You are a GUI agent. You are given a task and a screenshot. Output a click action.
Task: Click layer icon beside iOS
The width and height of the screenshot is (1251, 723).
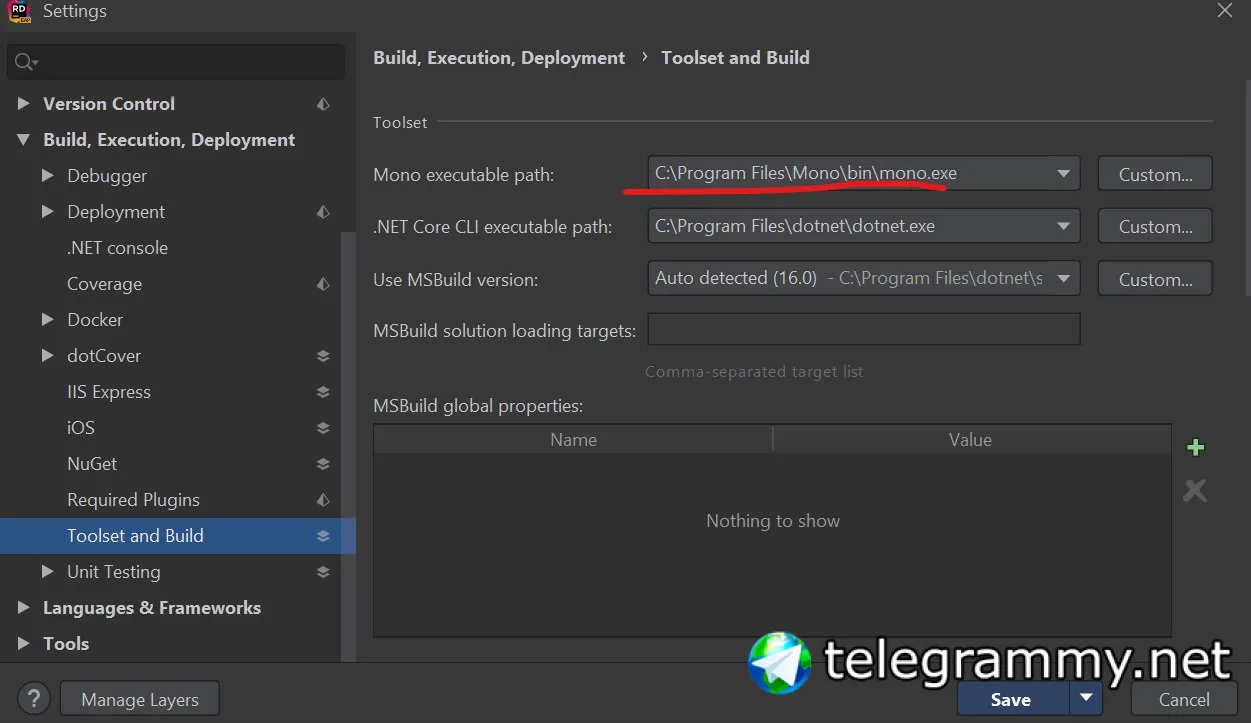[323, 428]
